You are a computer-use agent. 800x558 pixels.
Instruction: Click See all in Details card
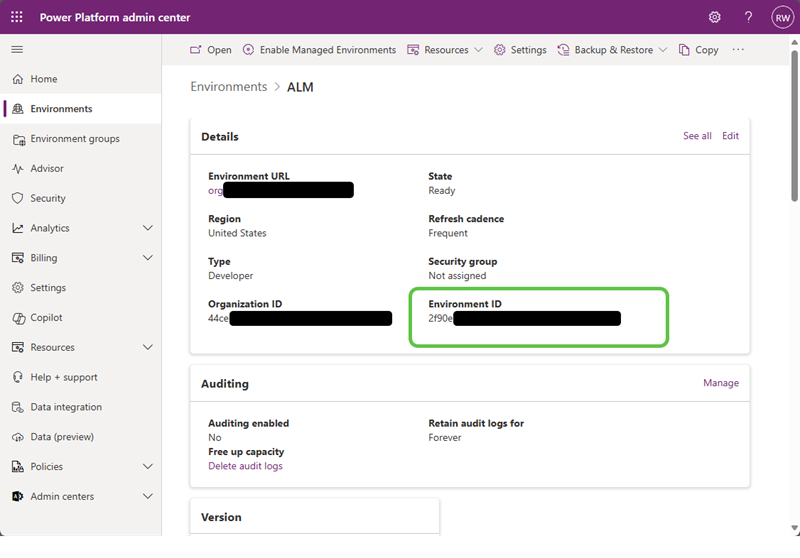coord(697,136)
